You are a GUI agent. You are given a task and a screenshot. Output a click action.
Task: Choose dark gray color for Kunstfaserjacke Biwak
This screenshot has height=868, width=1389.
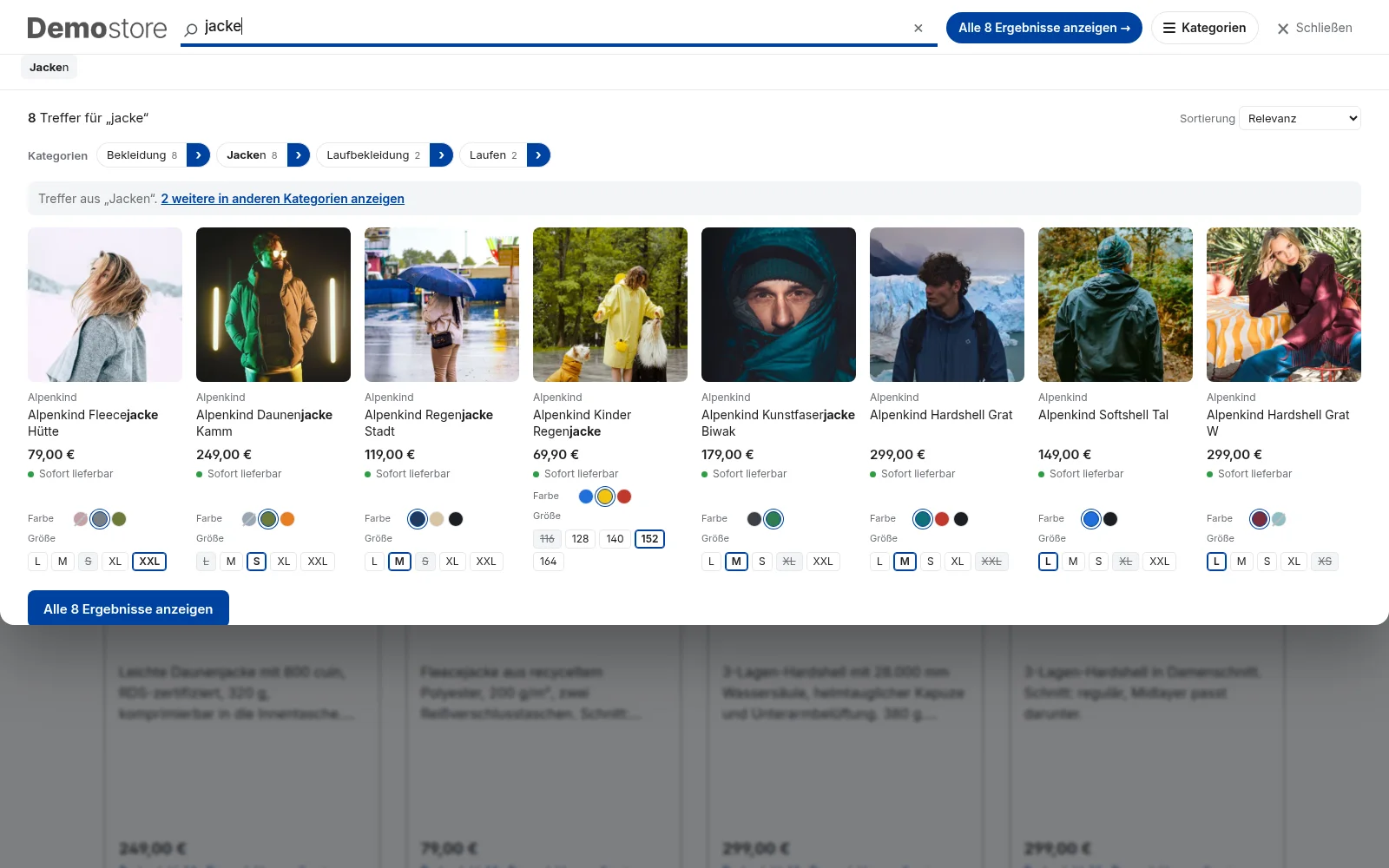coord(754,519)
